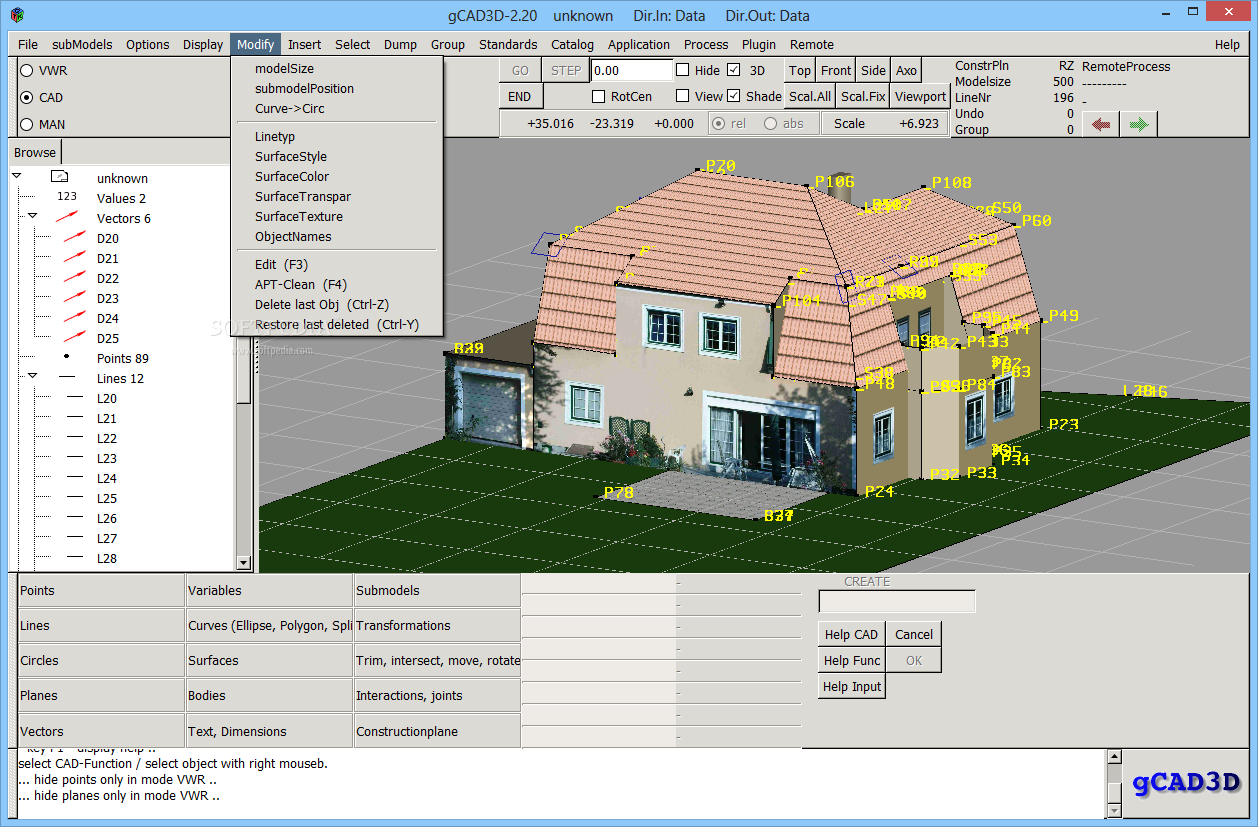Viewport: 1258px width, 827px height.
Task: Click the Viewport button
Action: point(920,97)
